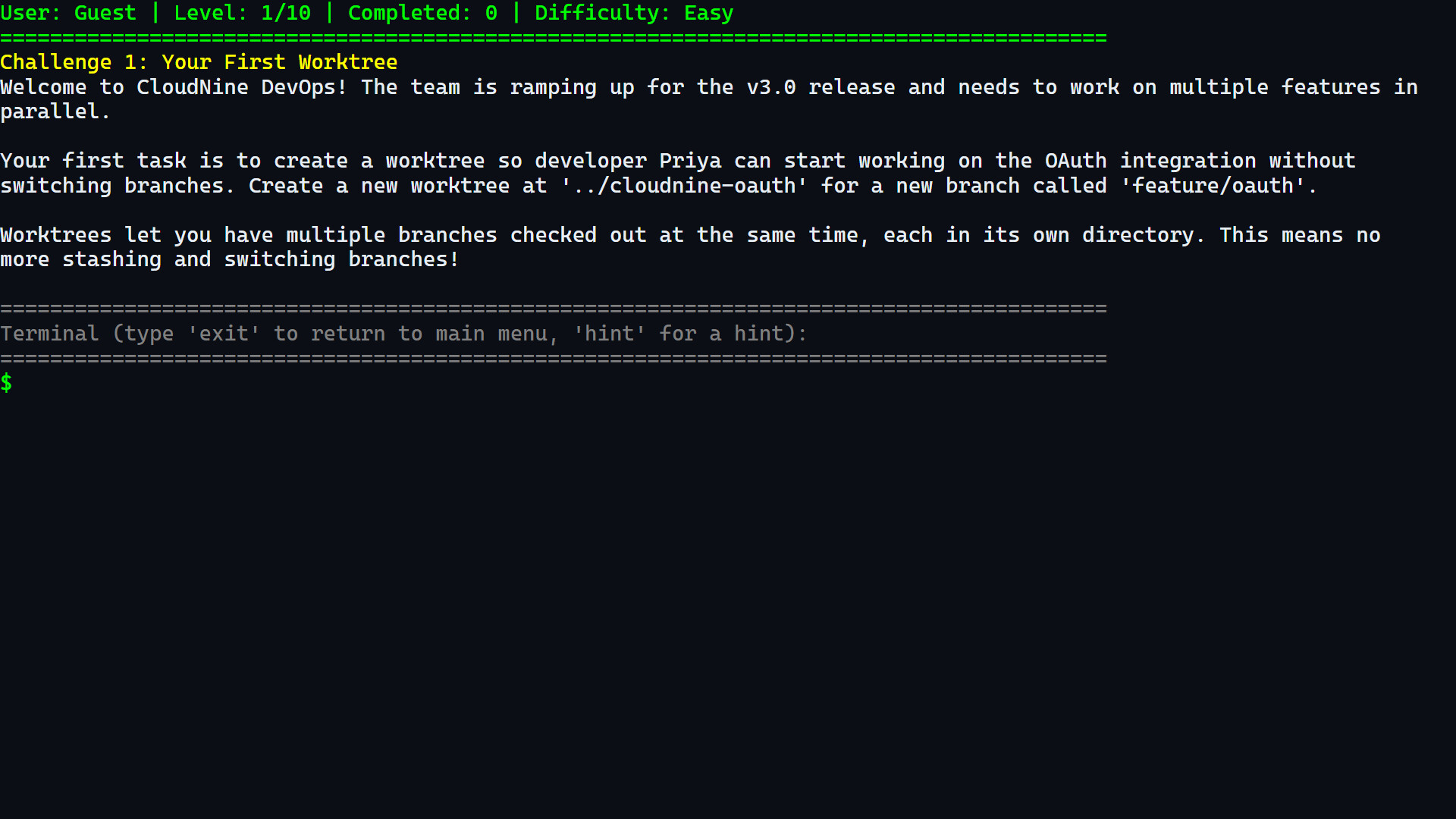Click the word 'hint' in terminal instructions

coord(610,334)
